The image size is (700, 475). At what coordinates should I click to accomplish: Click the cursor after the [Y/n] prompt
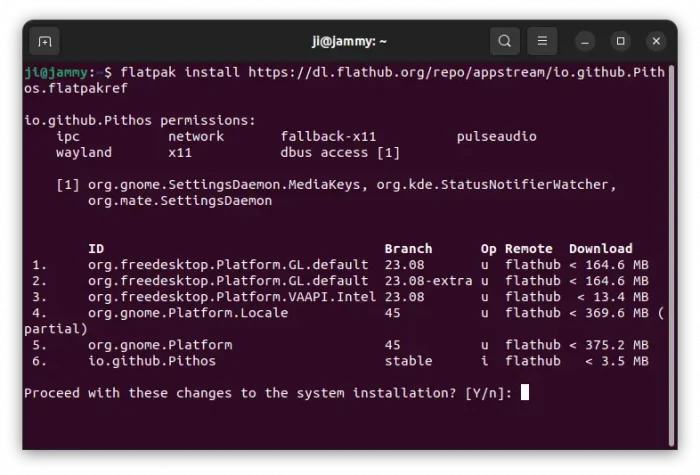click(x=525, y=393)
